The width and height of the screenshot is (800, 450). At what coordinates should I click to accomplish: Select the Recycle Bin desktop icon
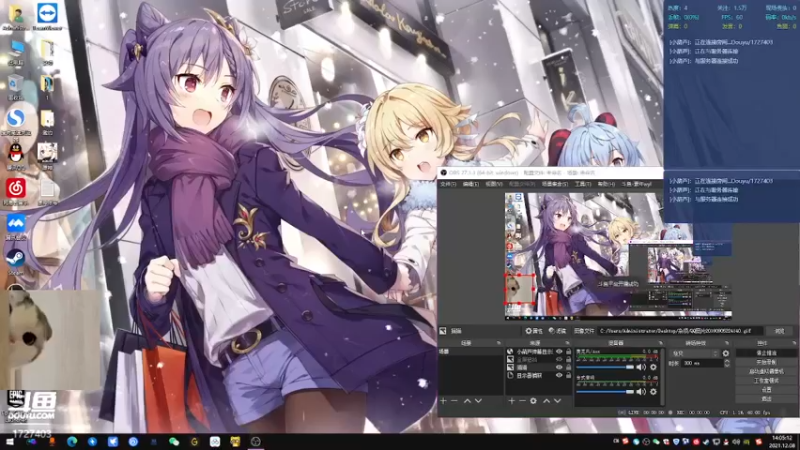[16, 87]
